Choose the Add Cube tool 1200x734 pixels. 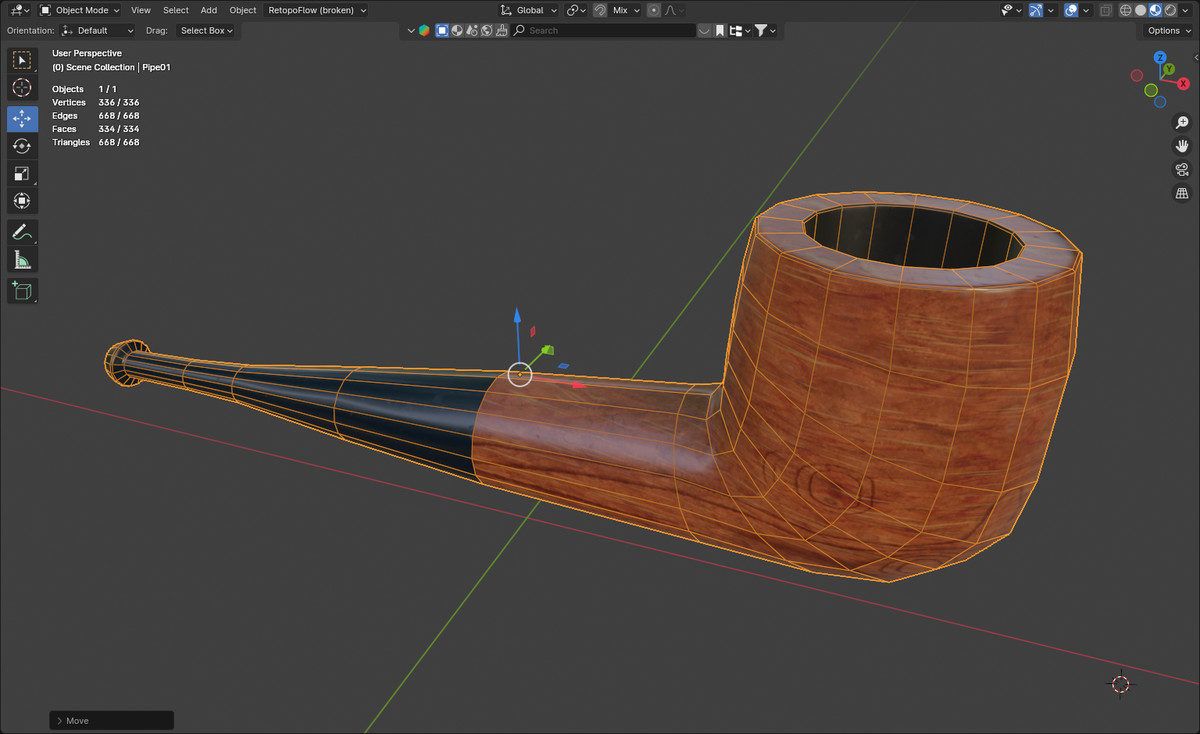click(22, 291)
